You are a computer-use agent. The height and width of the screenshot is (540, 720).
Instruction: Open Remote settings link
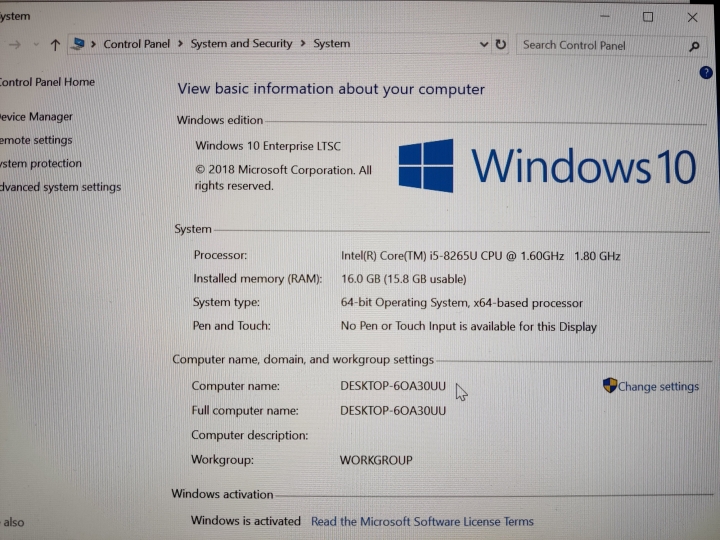click(x=36, y=140)
